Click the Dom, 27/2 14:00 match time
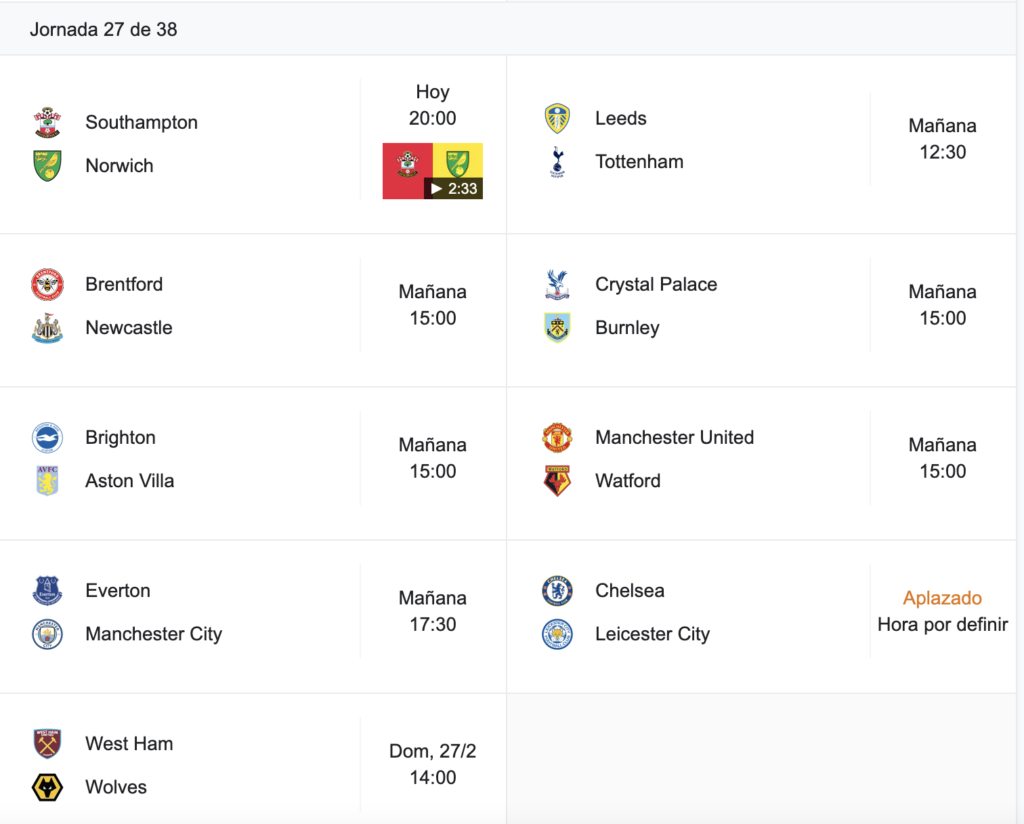1024x824 pixels. point(432,764)
